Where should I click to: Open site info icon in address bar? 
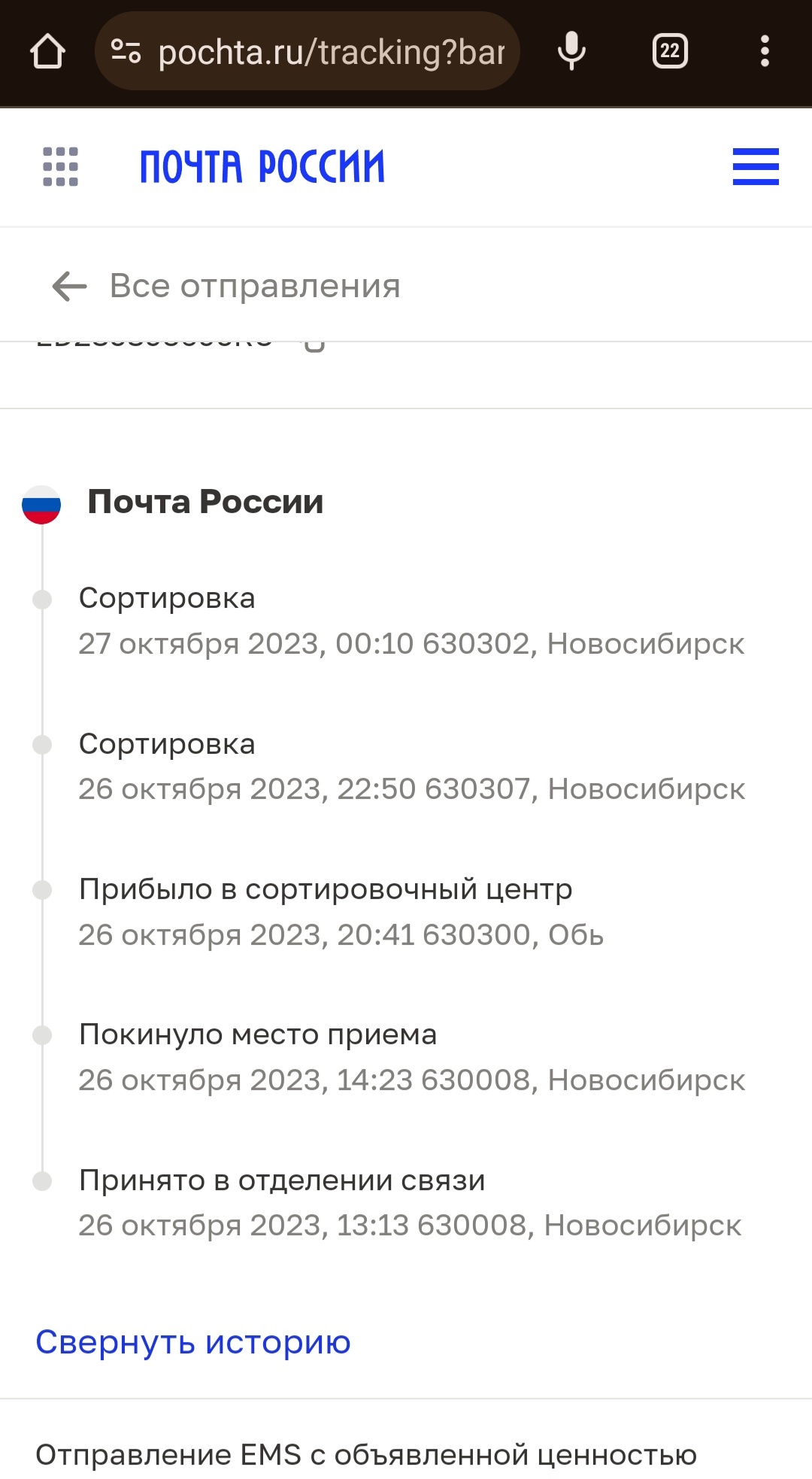[126, 52]
